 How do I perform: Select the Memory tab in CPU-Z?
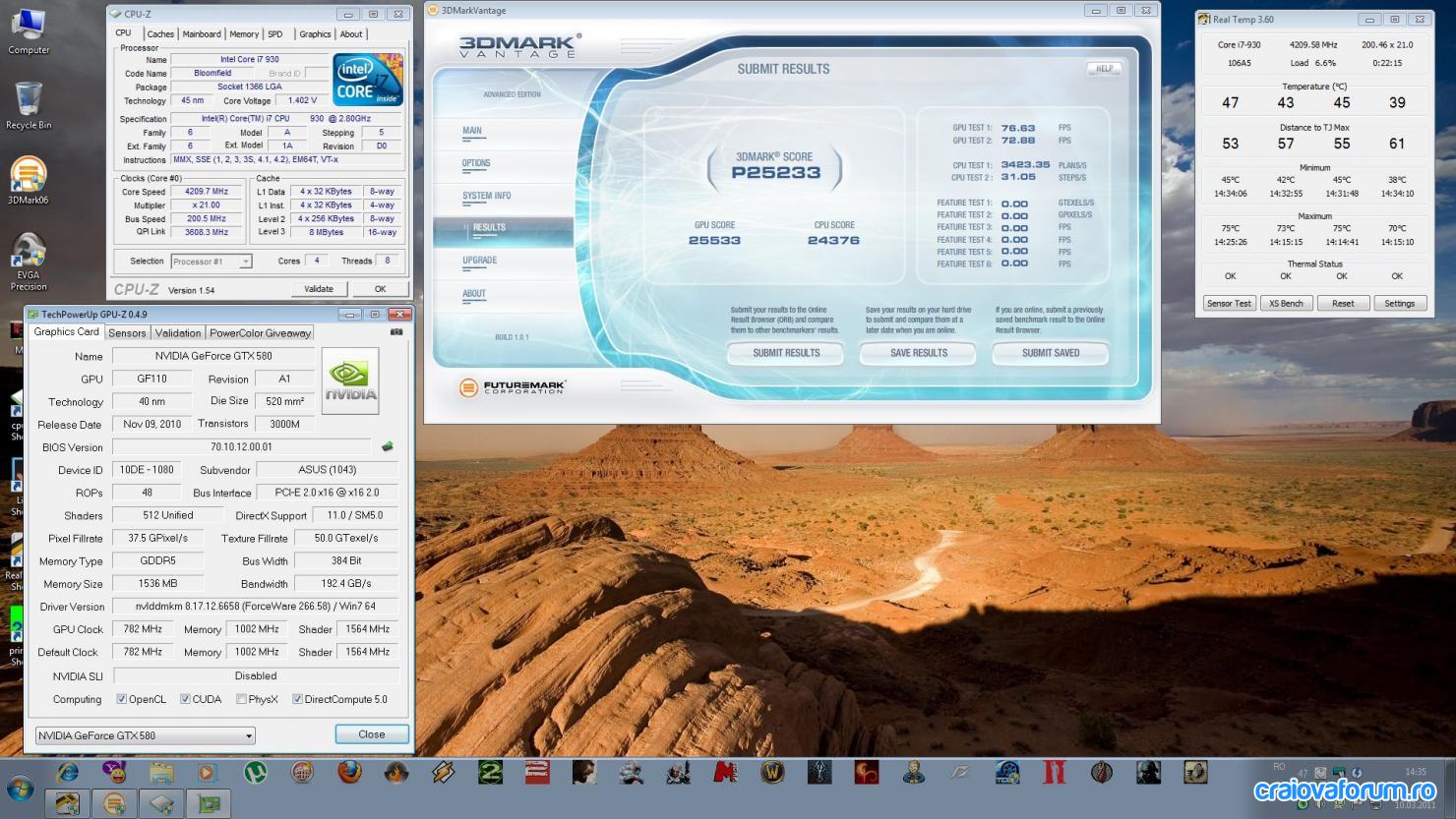(x=244, y=34)
